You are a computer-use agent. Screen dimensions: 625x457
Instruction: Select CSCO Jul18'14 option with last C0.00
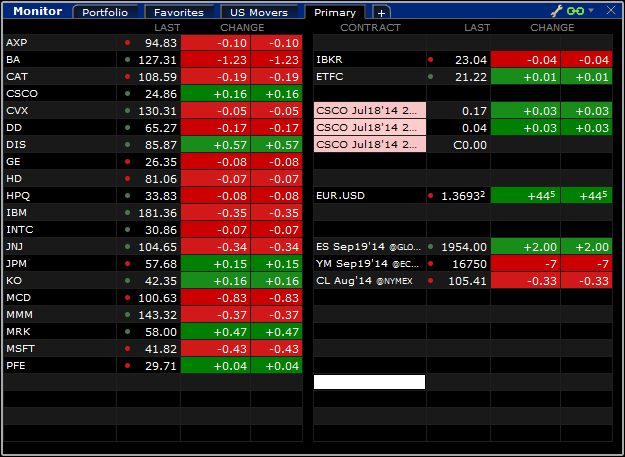[370, 144]
